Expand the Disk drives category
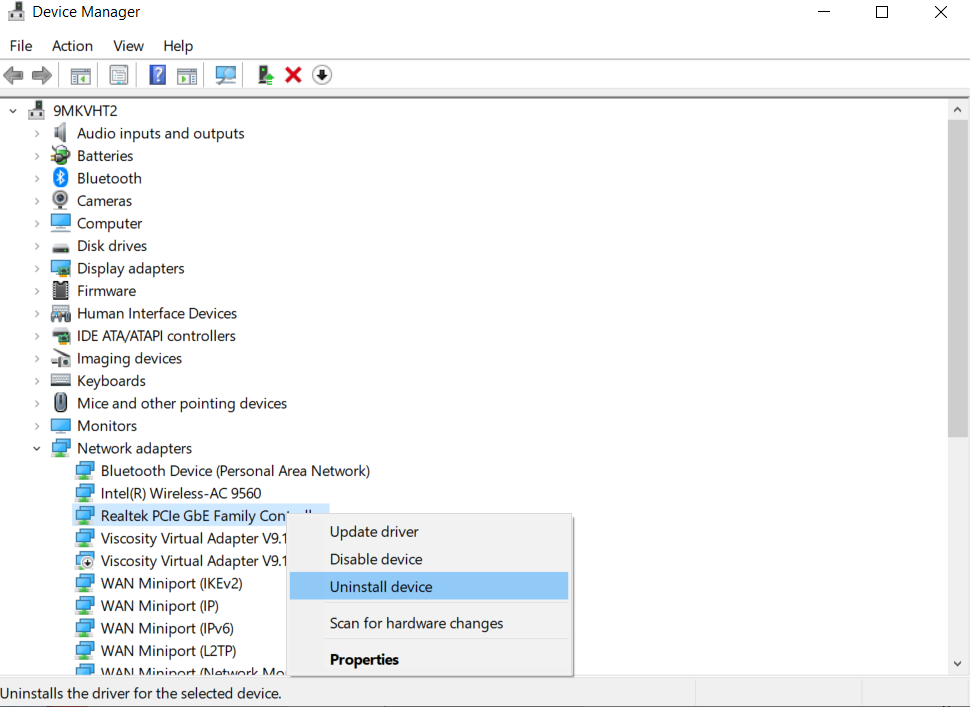970x707 pixels. [x=37, y=246]
